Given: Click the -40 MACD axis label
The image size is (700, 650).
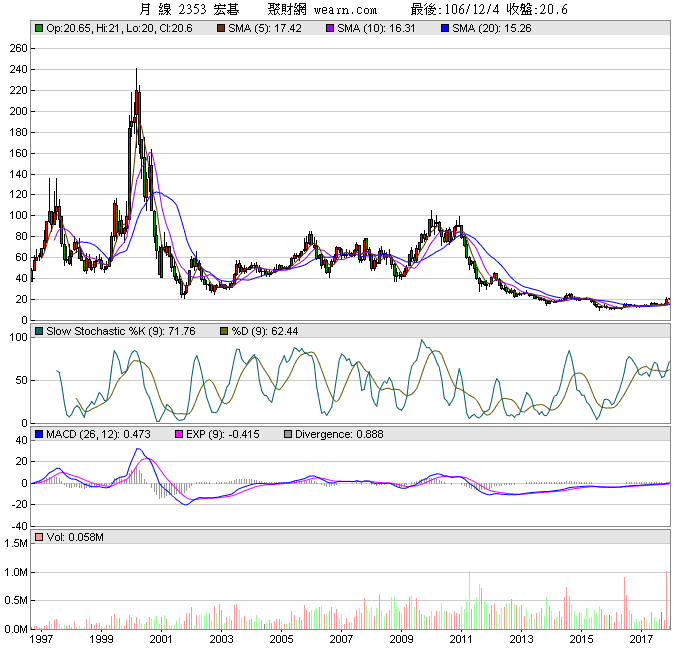Looking at the screenshot, I should point(21,526).
